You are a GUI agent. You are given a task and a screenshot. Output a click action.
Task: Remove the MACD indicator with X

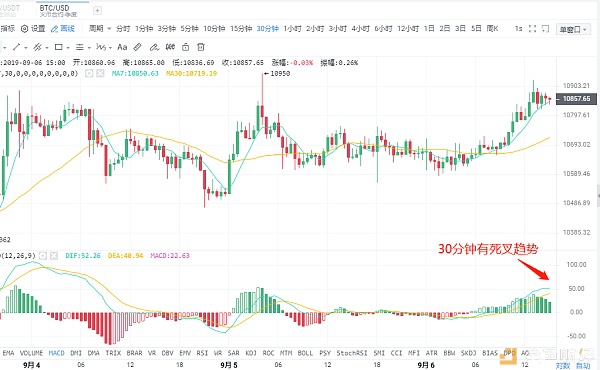54,256
